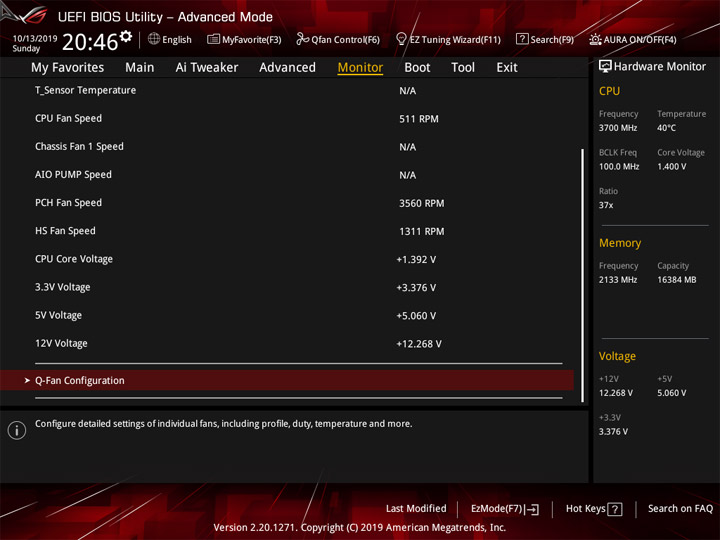Open the Ai Tweaker tab
Screen dimensions: 720x540
[x=207, y=68]
